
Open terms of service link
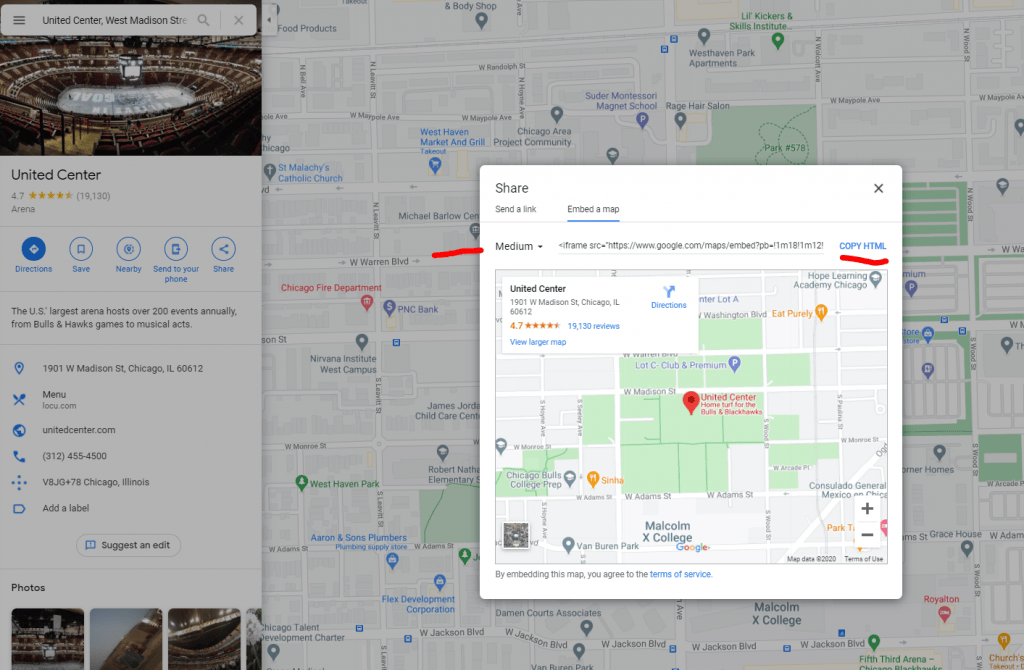coord(680,575)
